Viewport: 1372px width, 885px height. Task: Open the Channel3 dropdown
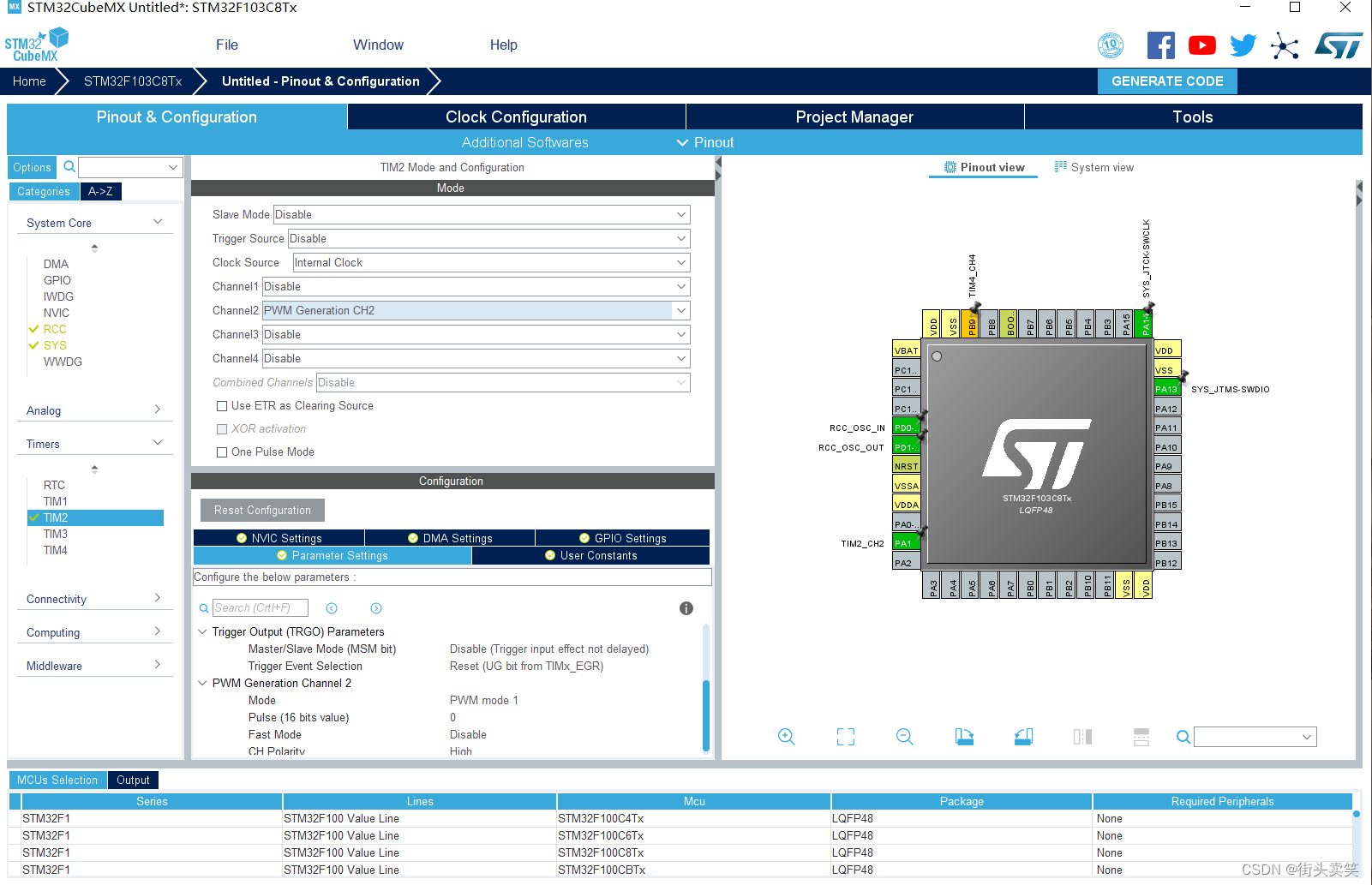(x=476, y=334)
